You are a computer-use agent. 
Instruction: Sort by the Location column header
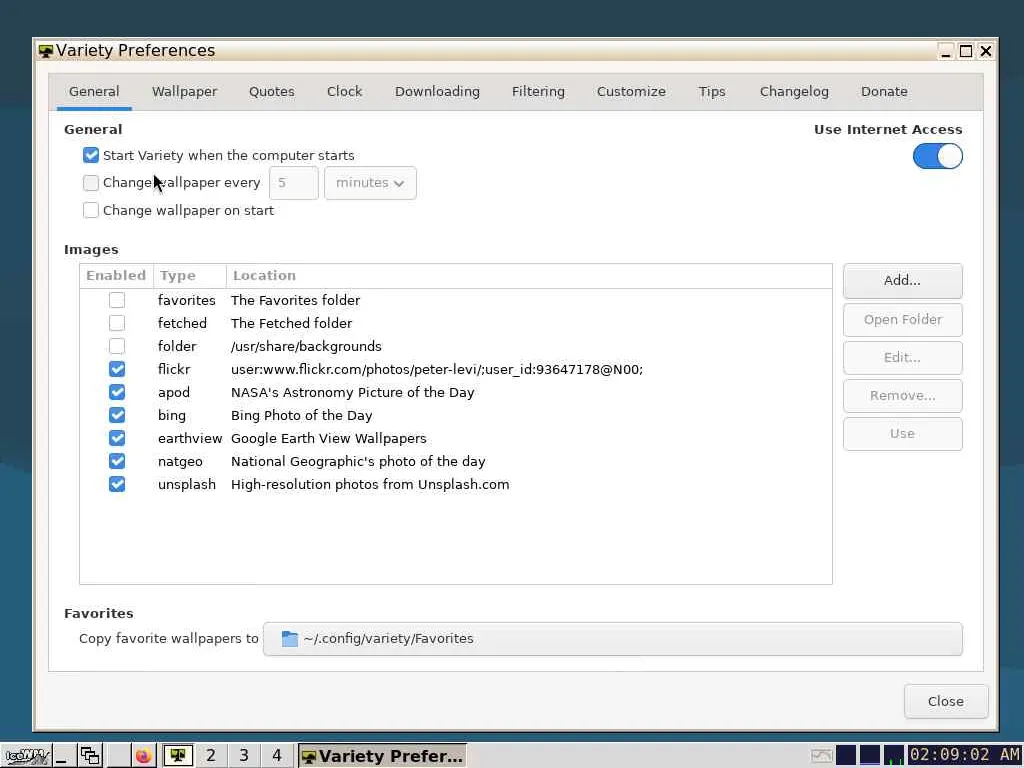coord(529,276)
